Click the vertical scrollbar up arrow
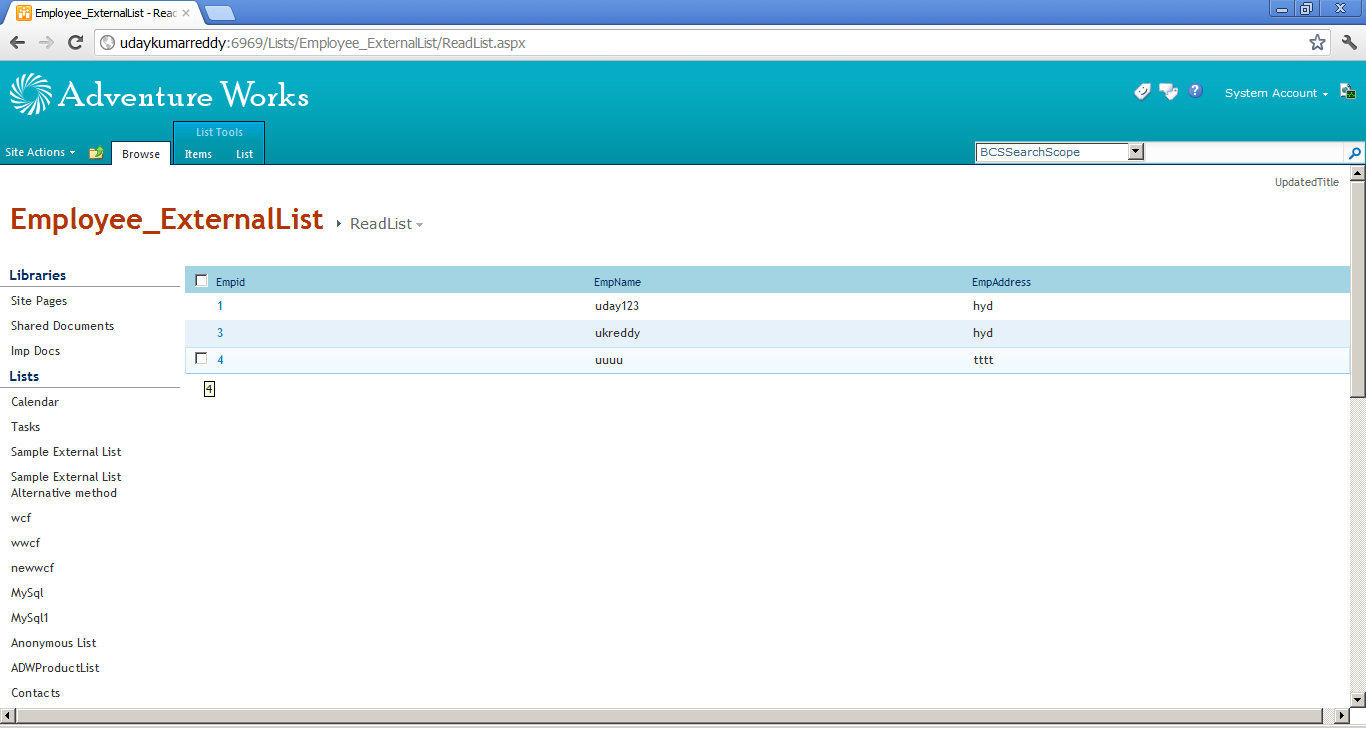1366x730 pixels. coord(1357,174)
